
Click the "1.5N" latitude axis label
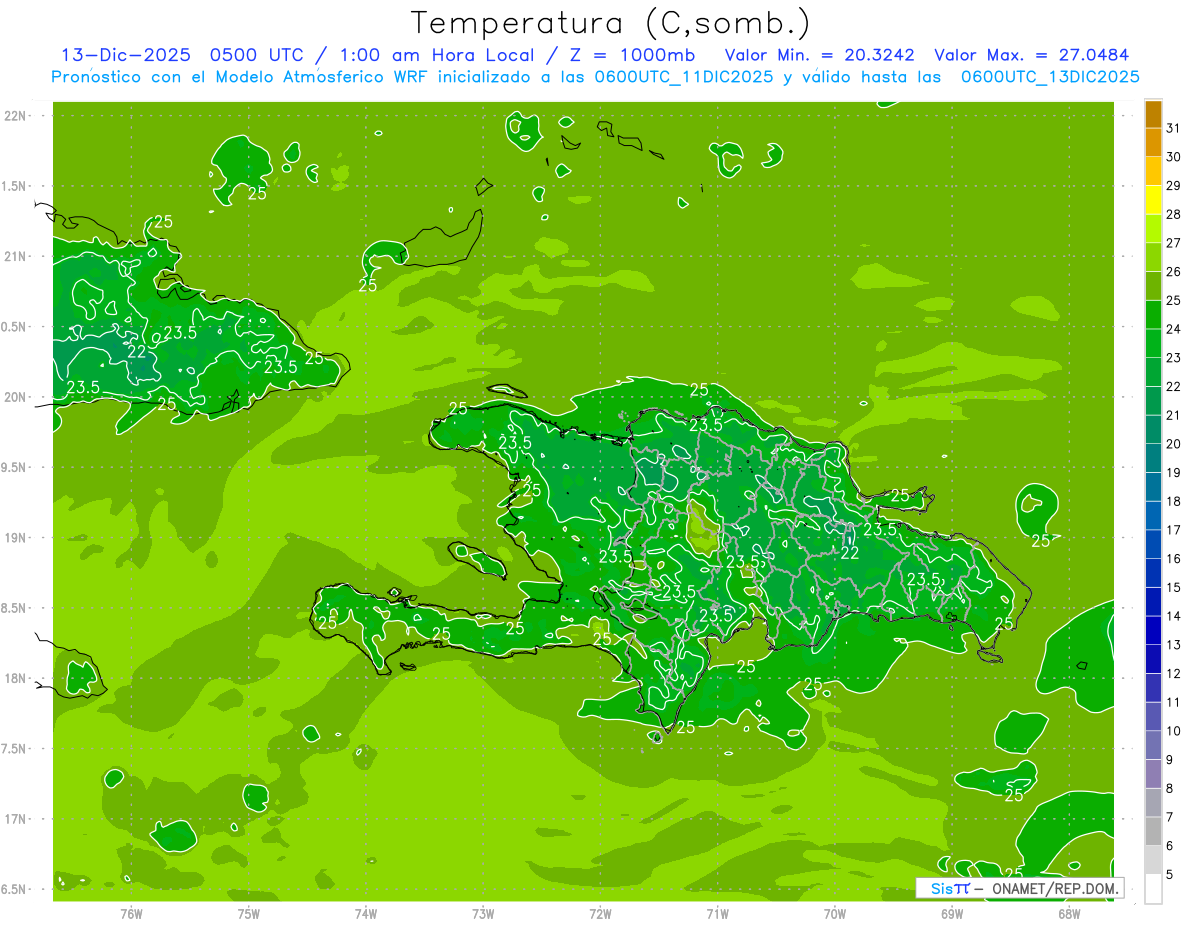point(16,186)
